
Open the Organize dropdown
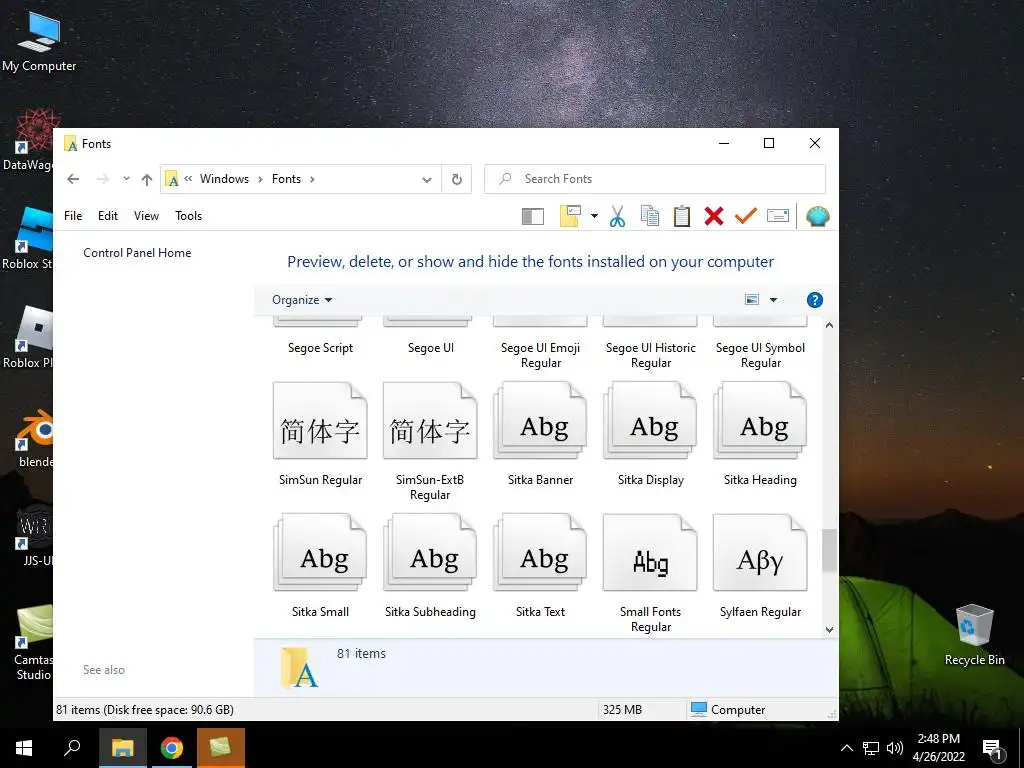tap(302, 300)
